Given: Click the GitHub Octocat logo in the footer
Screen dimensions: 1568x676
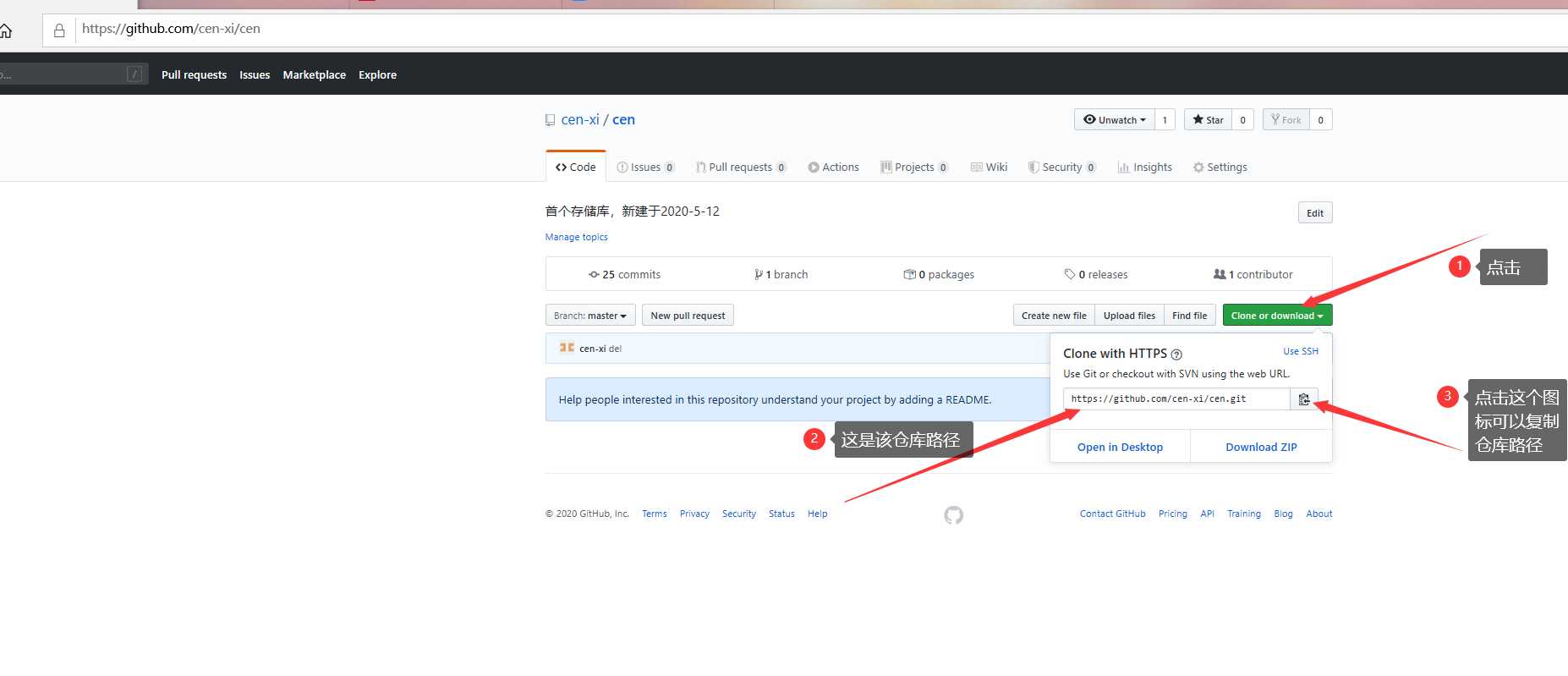Looking at the screenshot, I should [953, 515].
